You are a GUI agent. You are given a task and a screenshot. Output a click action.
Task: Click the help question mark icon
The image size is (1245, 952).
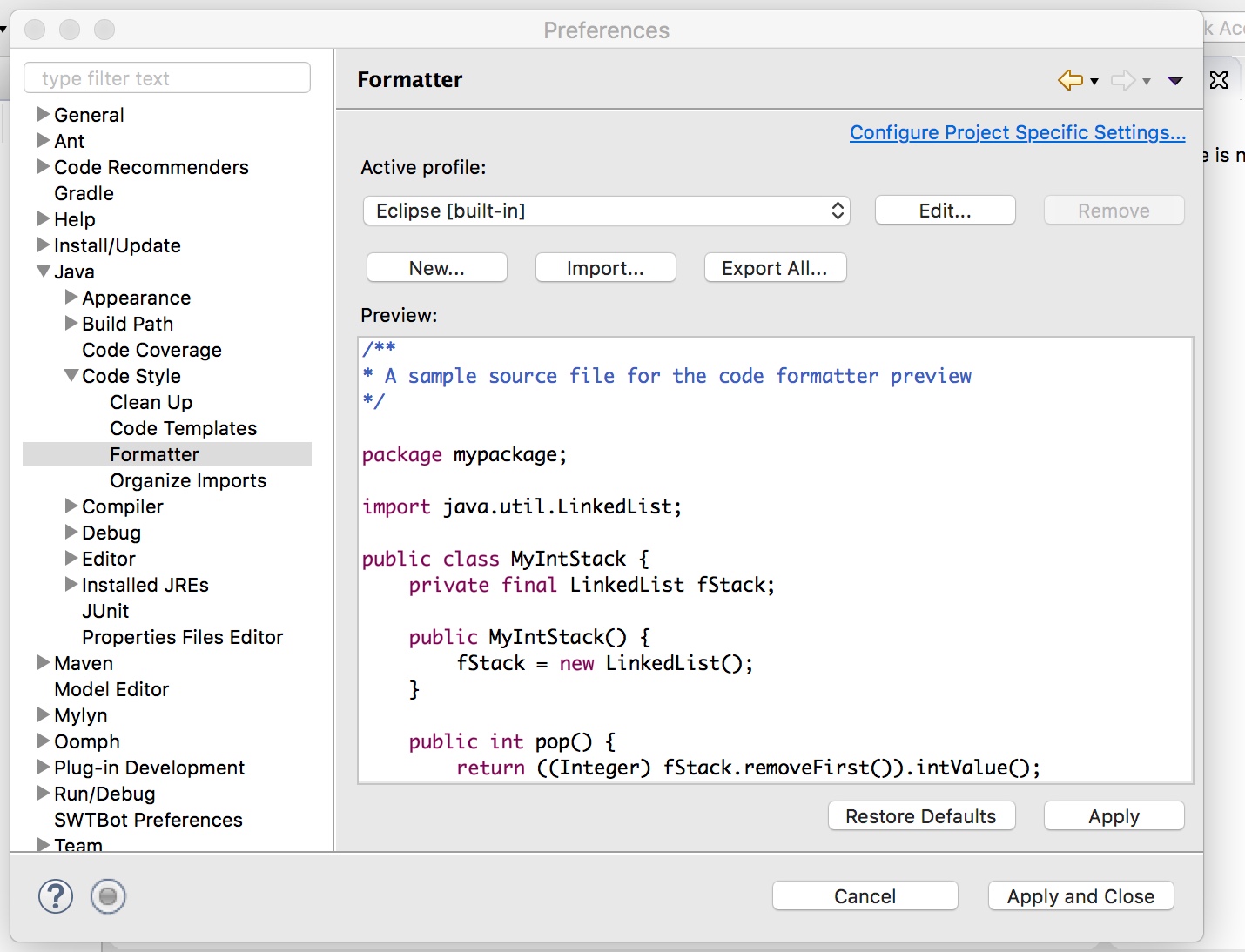click(56, 896)
